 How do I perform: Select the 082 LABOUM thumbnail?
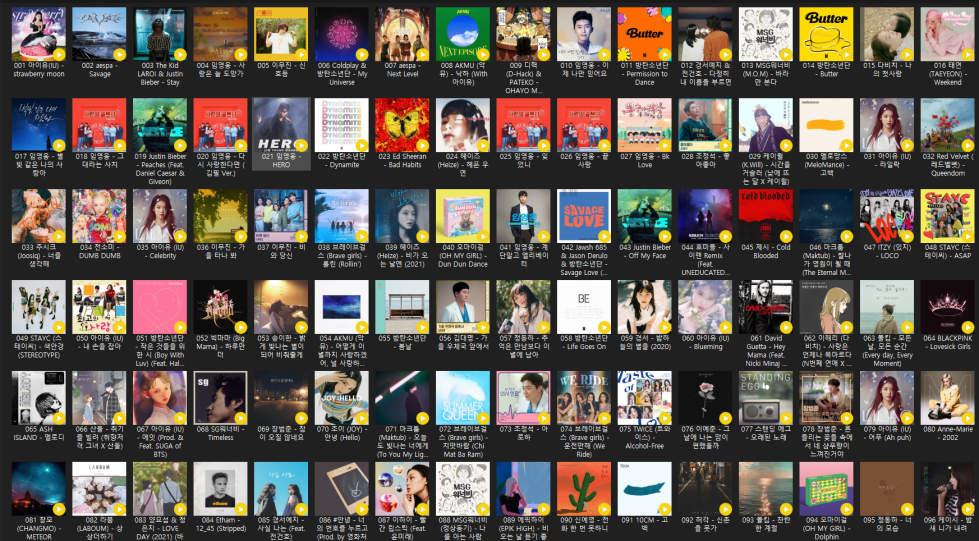pos(99,489)
